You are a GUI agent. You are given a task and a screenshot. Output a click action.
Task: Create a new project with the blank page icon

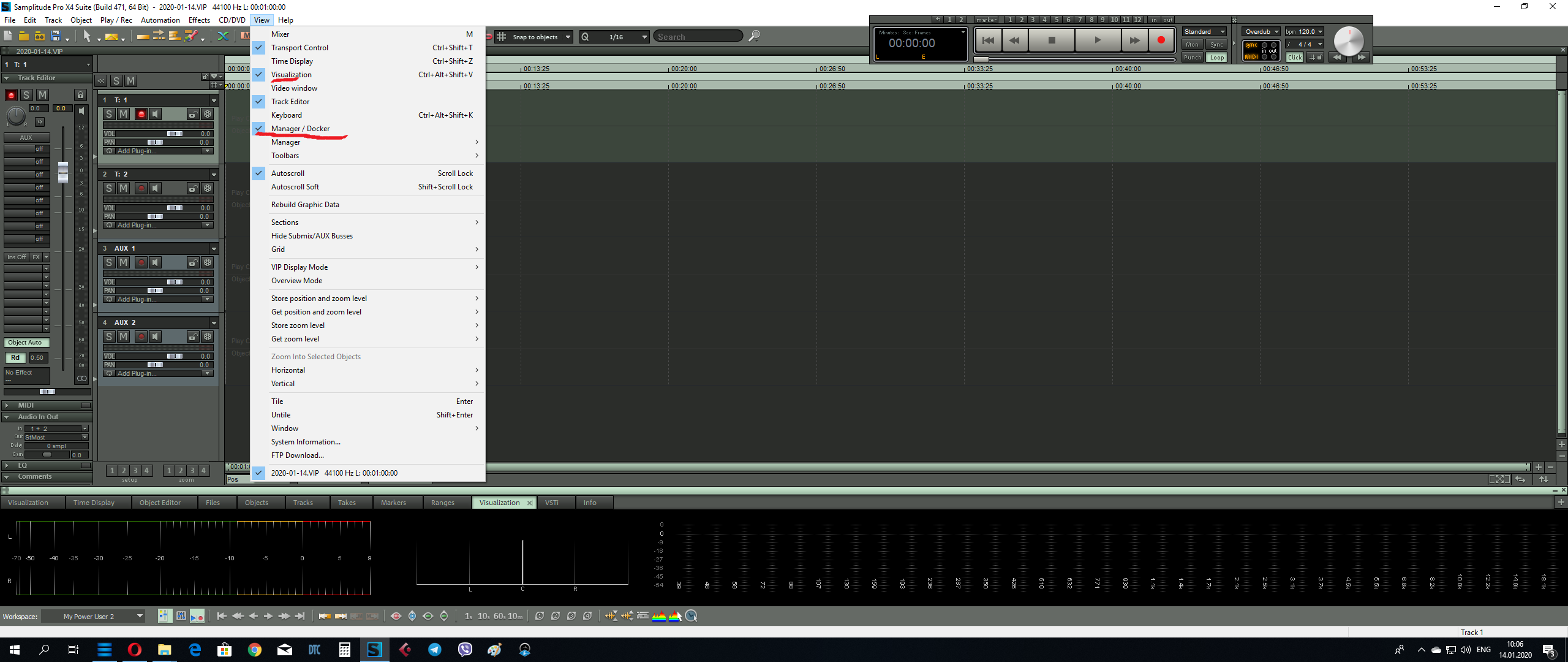click(8, 37)
